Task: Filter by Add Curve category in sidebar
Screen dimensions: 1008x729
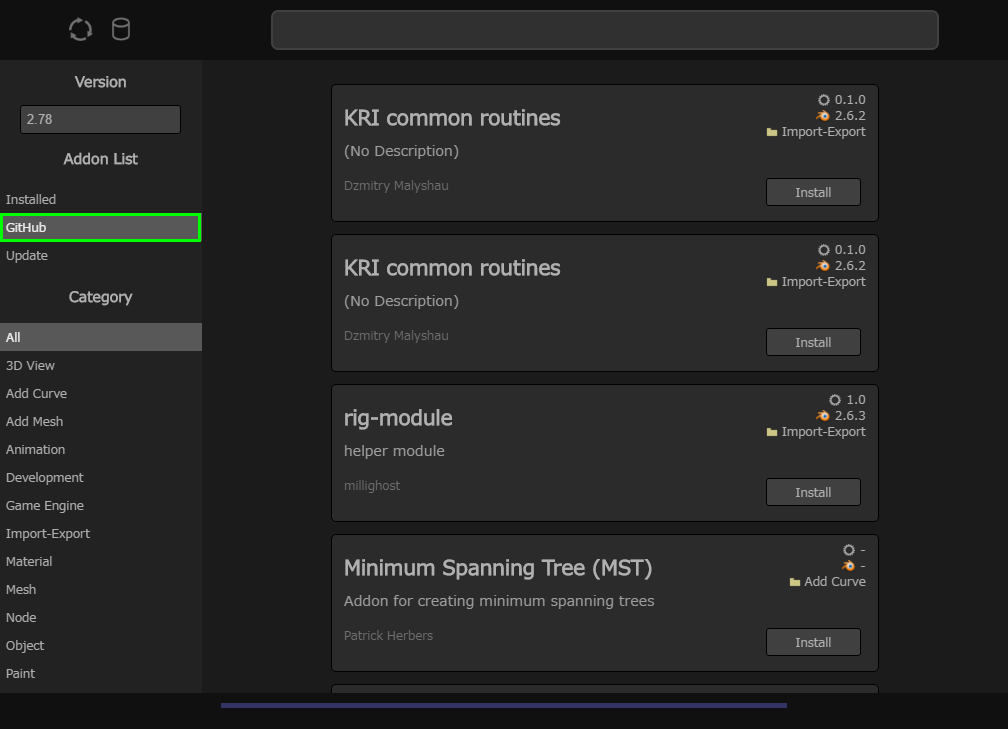Action: click(x=101, y=393)
